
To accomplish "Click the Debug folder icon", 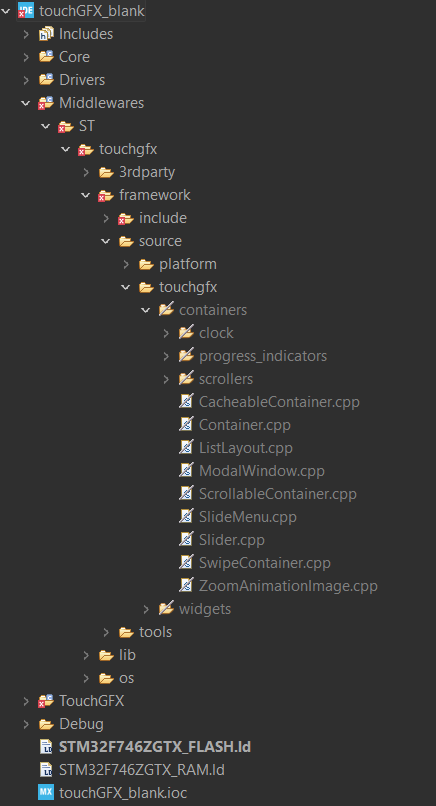I will pyautogui.click(x=46, y=724).
